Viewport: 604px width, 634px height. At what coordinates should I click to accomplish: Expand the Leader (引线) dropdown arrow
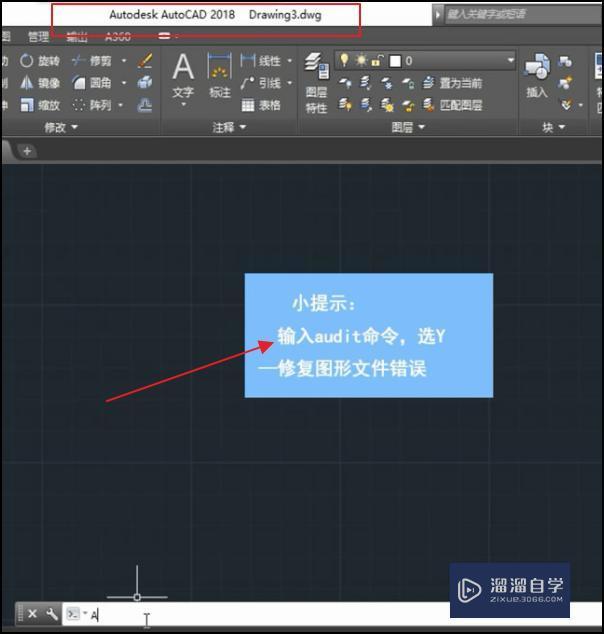[x=289, y=83]
